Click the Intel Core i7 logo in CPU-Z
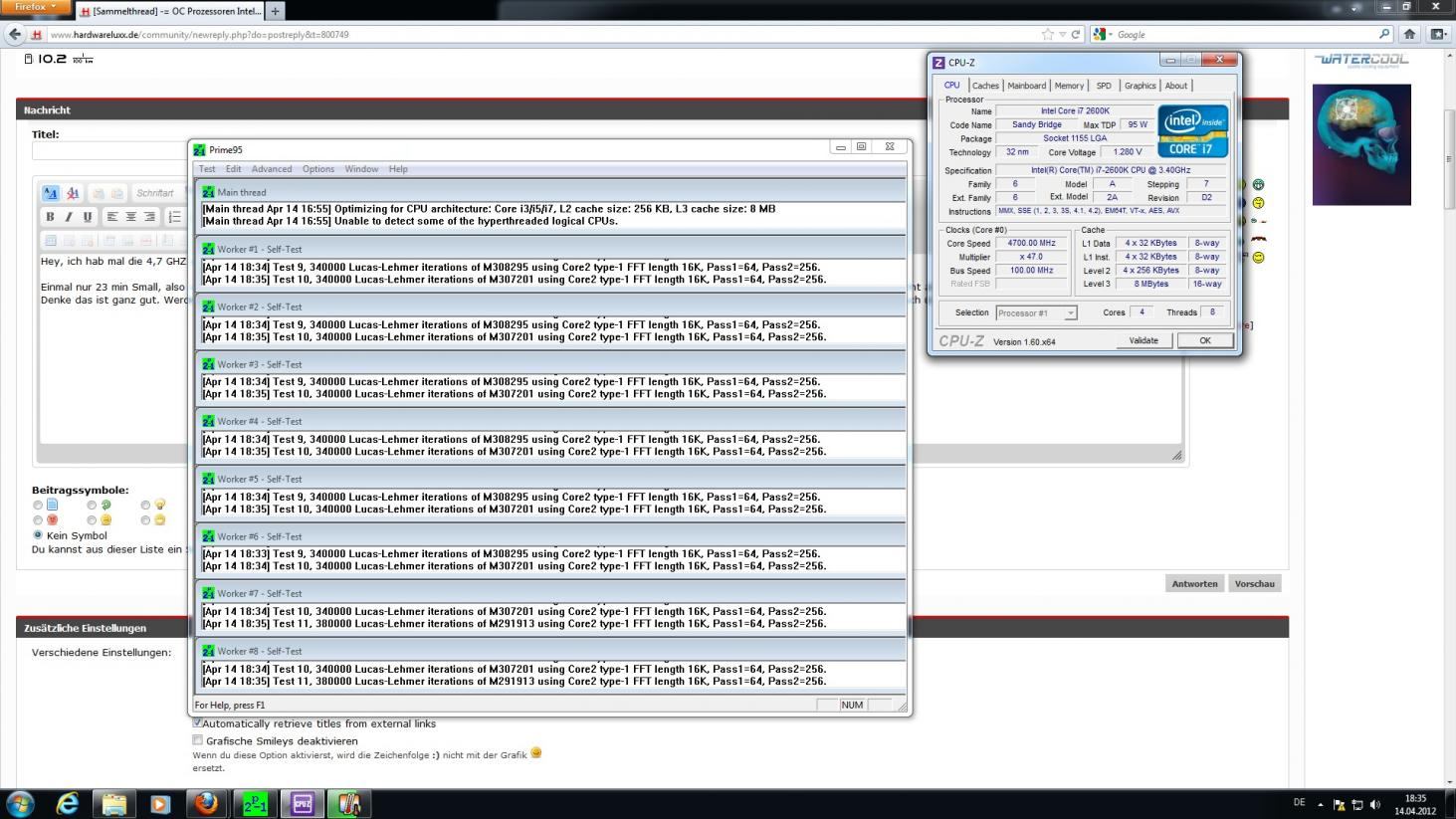The width and height of the screenshot is (1456, 819). pyautogui.click(x=1192, y=131)
